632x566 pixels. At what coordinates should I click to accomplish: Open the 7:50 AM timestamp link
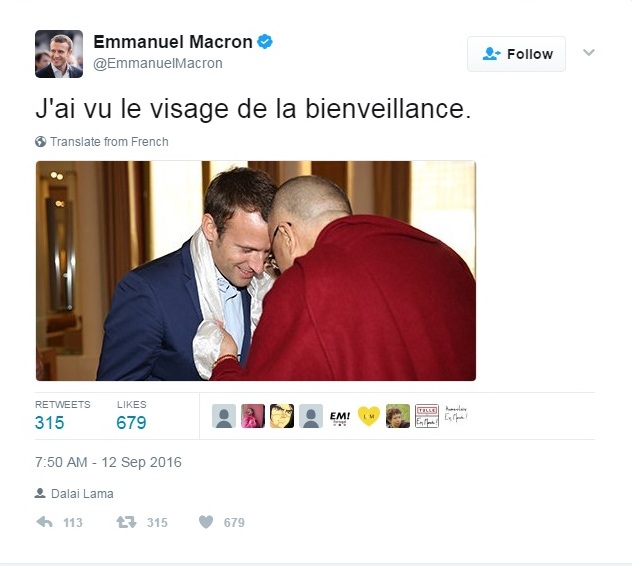coord(108,462)
